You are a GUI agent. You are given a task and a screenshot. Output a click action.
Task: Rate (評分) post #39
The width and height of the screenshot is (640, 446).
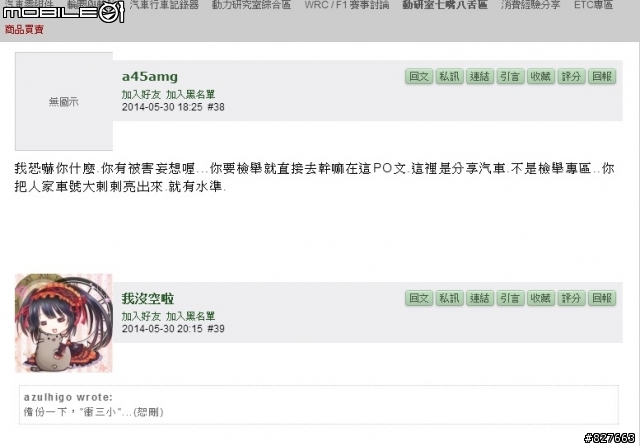point(571,298)
